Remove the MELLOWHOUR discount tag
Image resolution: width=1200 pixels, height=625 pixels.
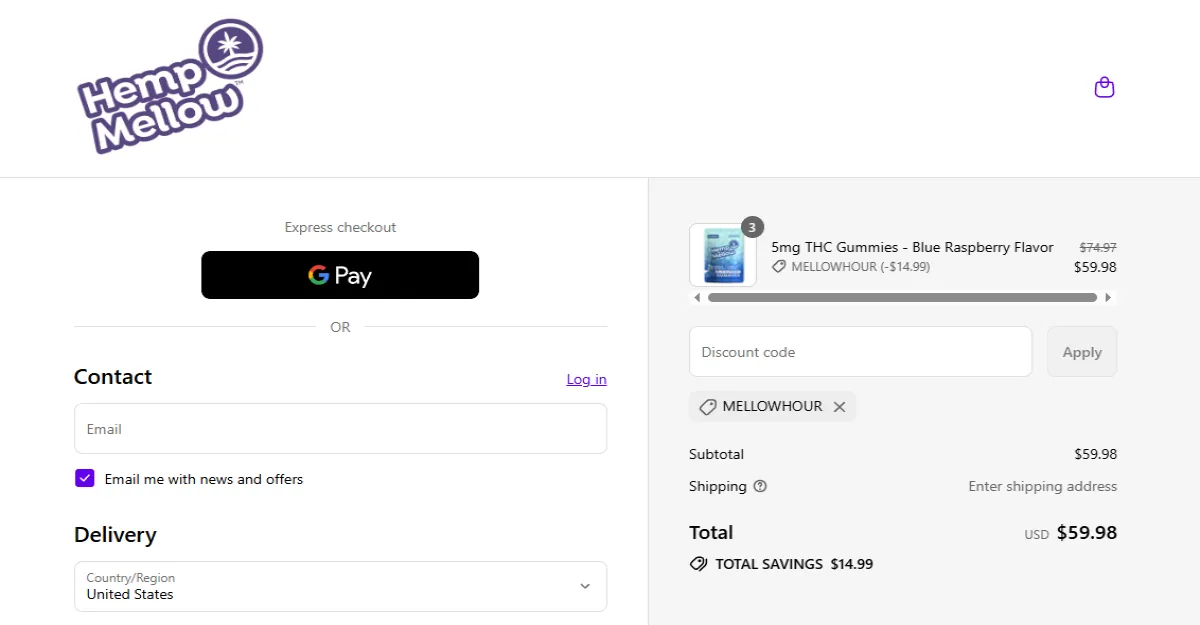[x=840, y=406]
